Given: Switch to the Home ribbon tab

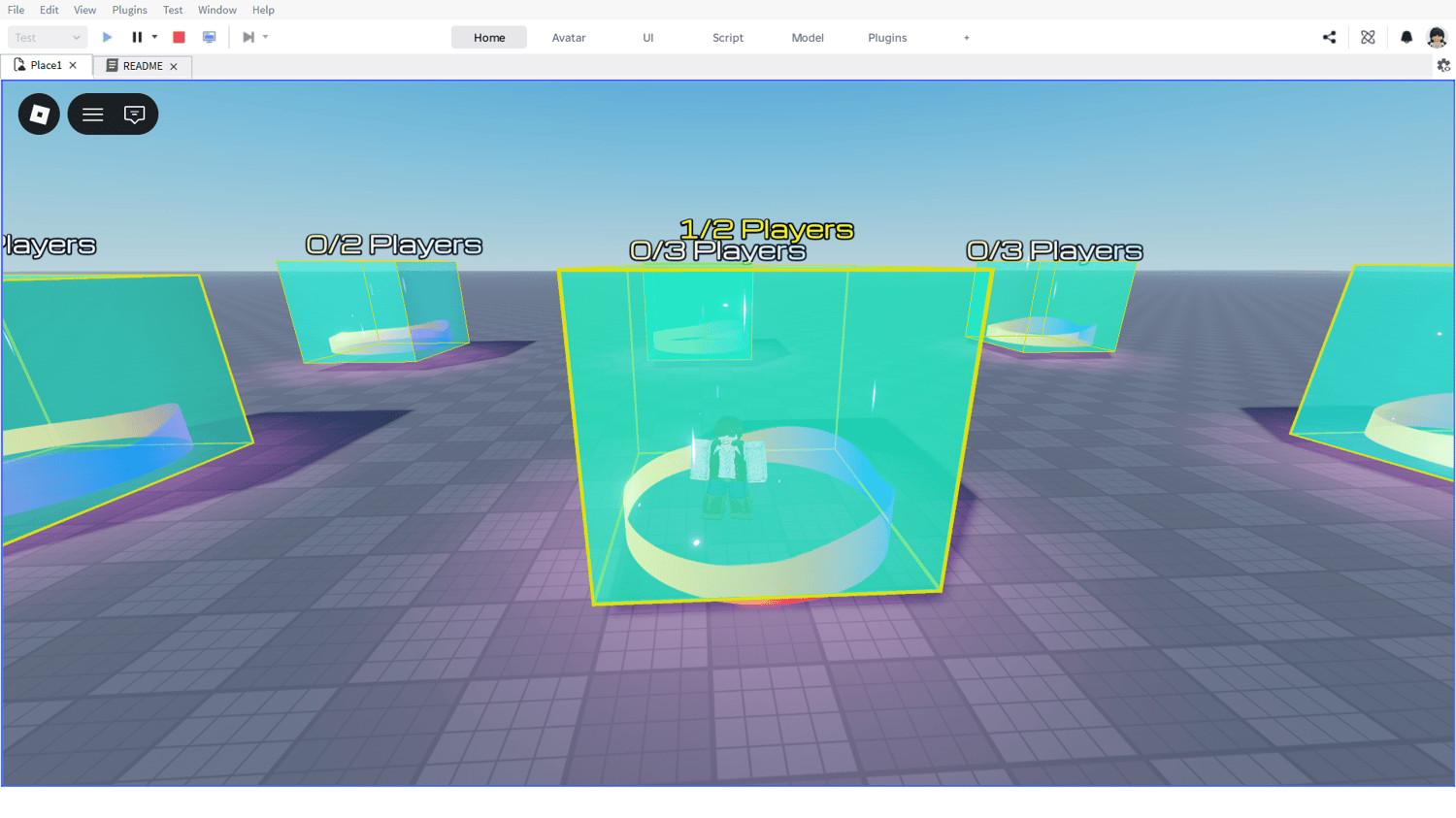Looking at the screenshot, I should click(x=489, y=37).
